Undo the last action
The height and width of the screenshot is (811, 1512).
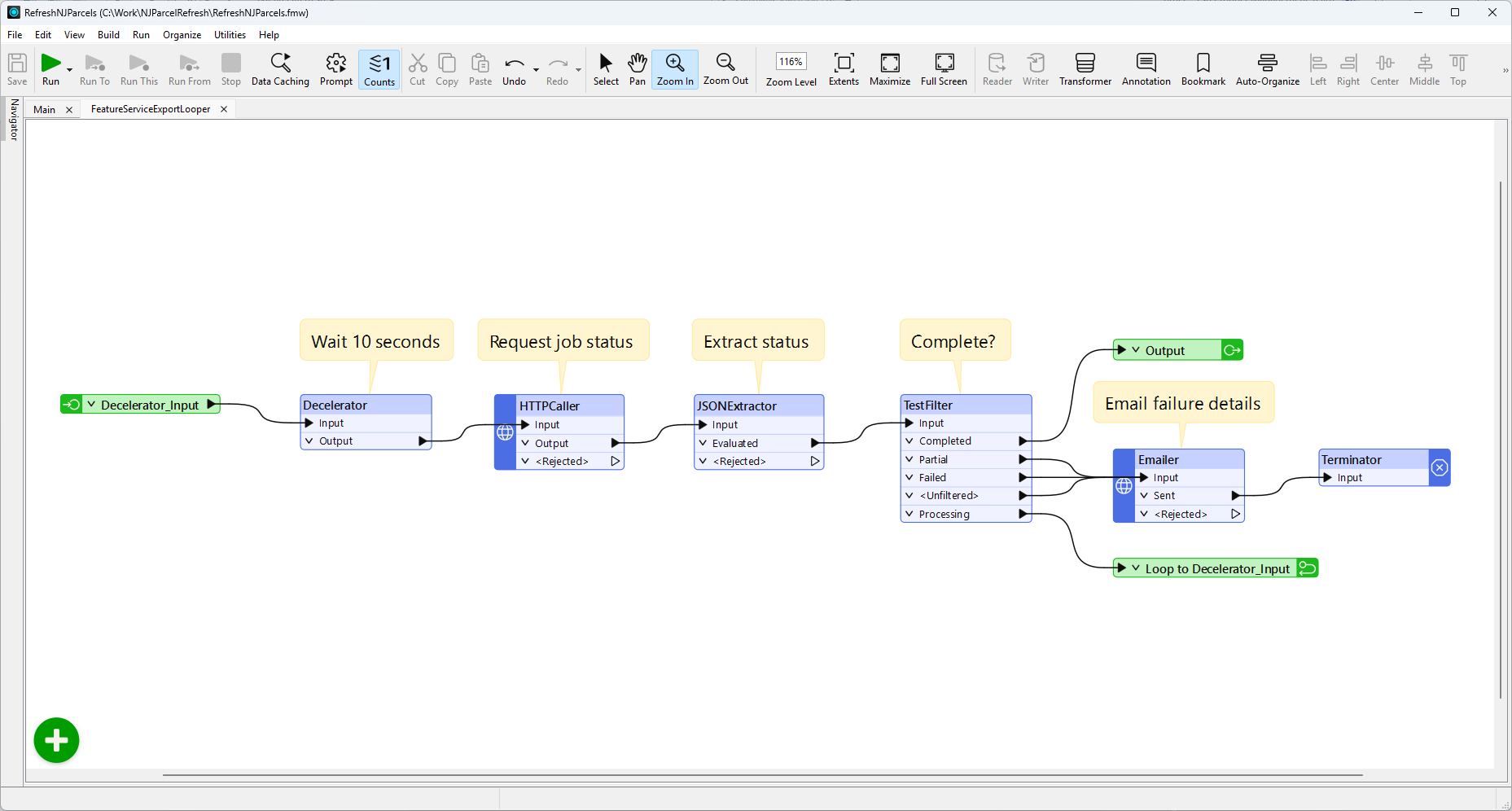(514, 69)
